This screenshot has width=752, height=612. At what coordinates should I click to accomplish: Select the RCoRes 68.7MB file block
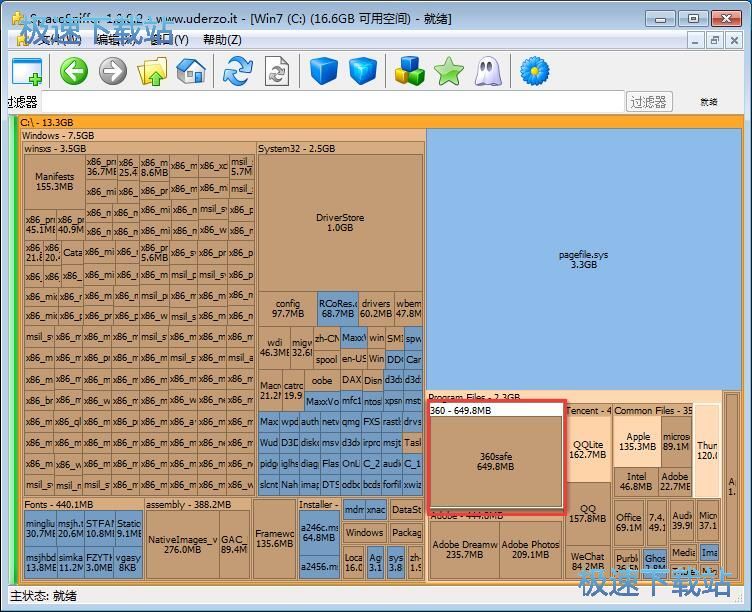pos(338,308)
